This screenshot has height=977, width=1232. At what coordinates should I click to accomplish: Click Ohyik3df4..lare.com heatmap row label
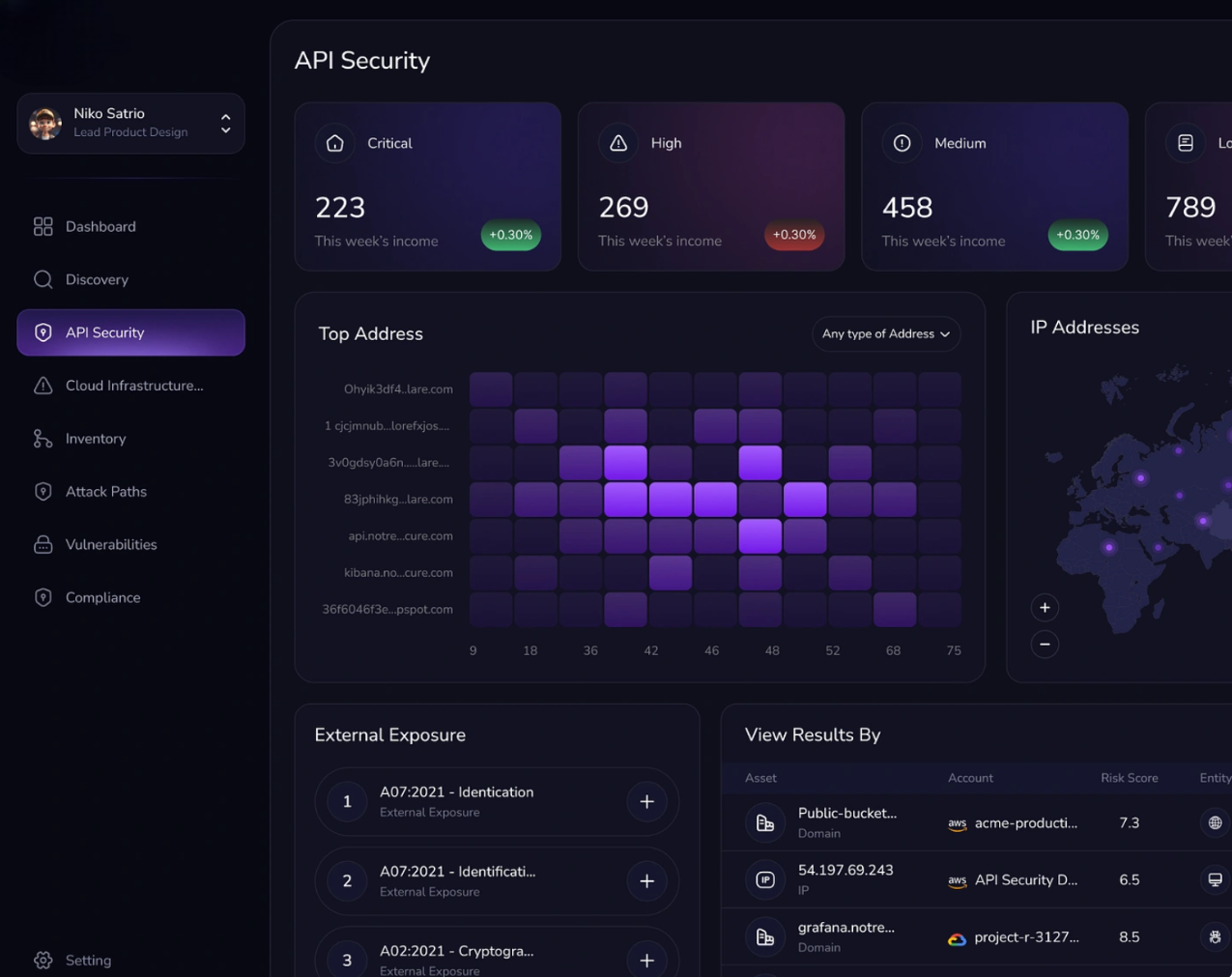point(398,389)
